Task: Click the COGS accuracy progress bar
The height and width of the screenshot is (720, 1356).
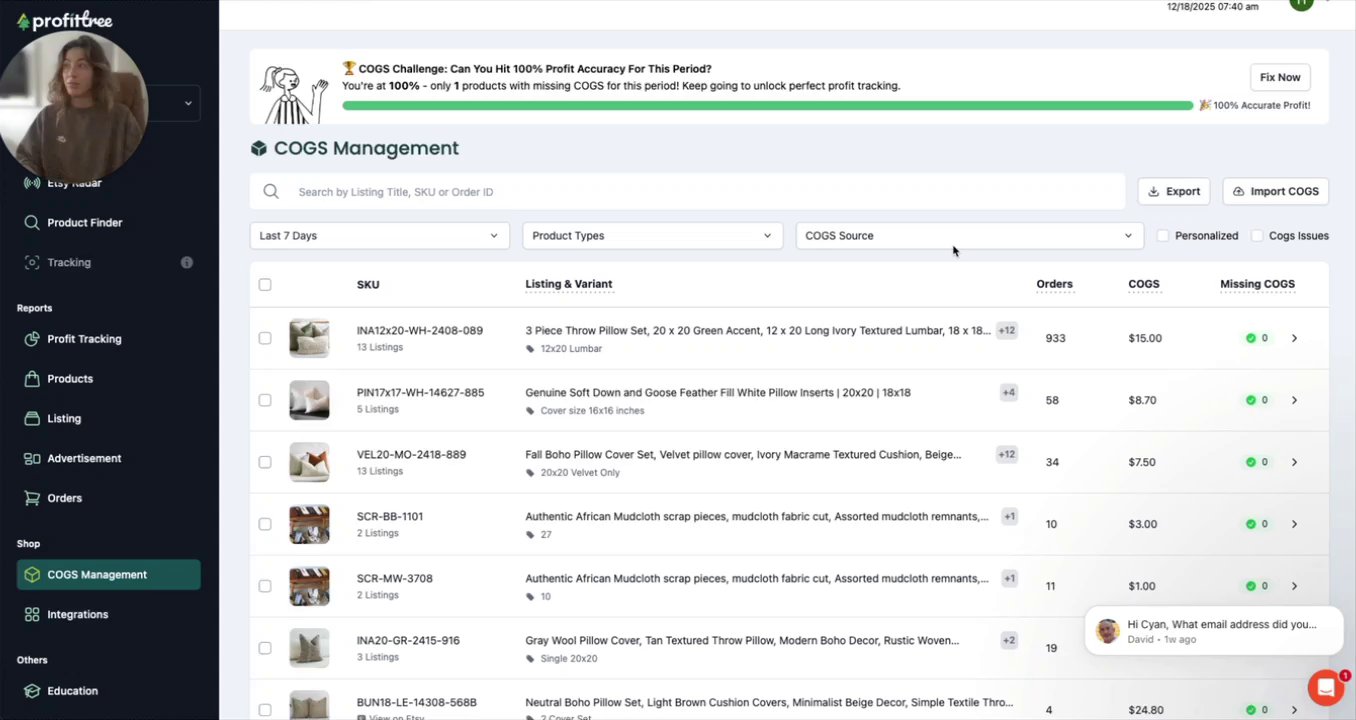Action: point(767,105)
